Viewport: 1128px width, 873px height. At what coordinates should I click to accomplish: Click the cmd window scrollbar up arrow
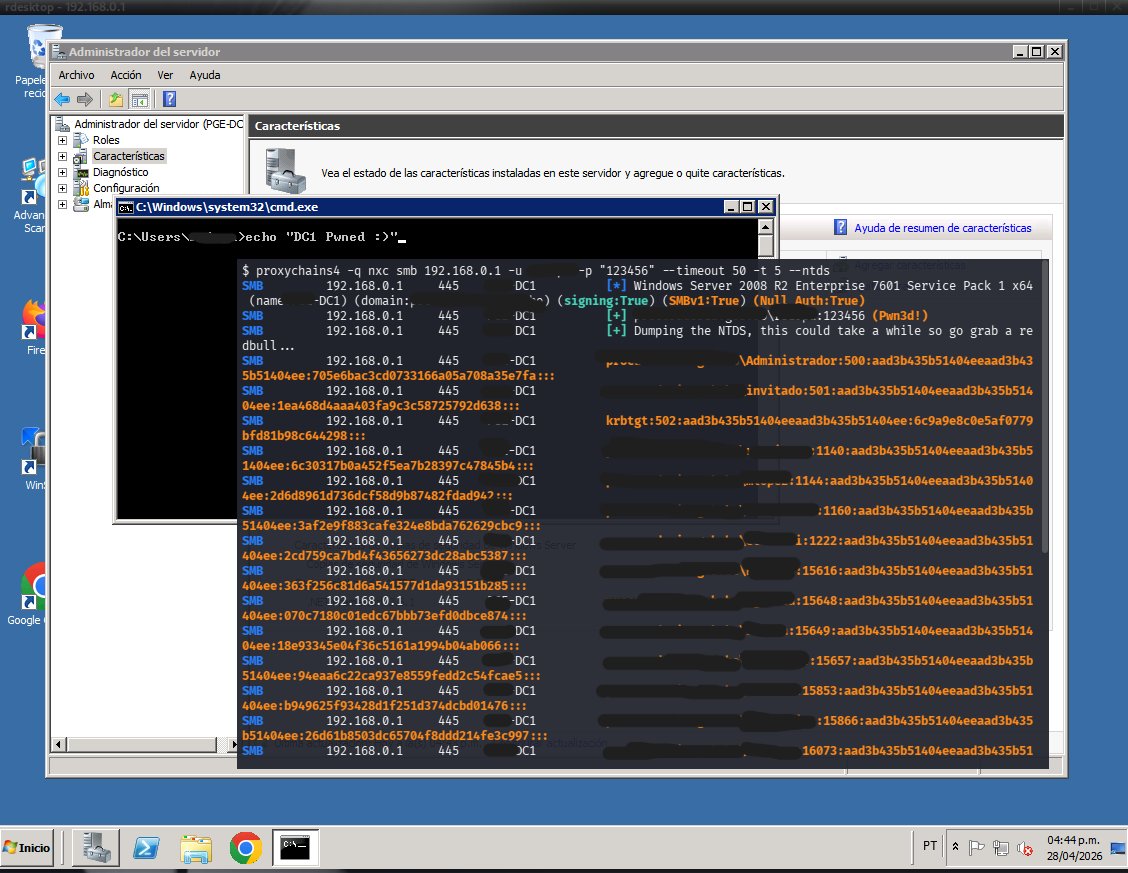[x=765, y=227]
